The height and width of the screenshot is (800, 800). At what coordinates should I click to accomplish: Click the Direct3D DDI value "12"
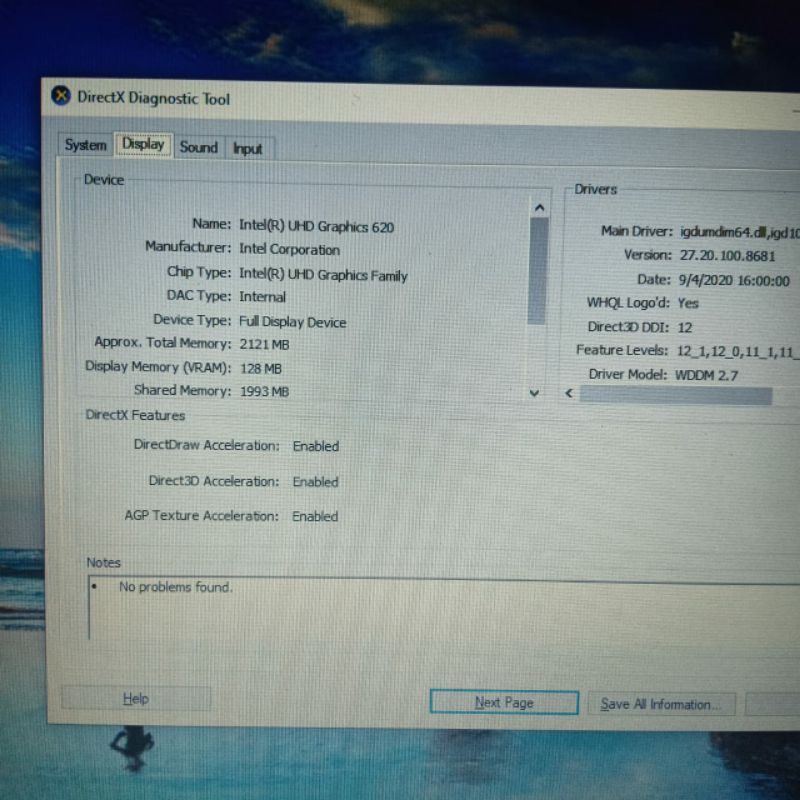685,328
